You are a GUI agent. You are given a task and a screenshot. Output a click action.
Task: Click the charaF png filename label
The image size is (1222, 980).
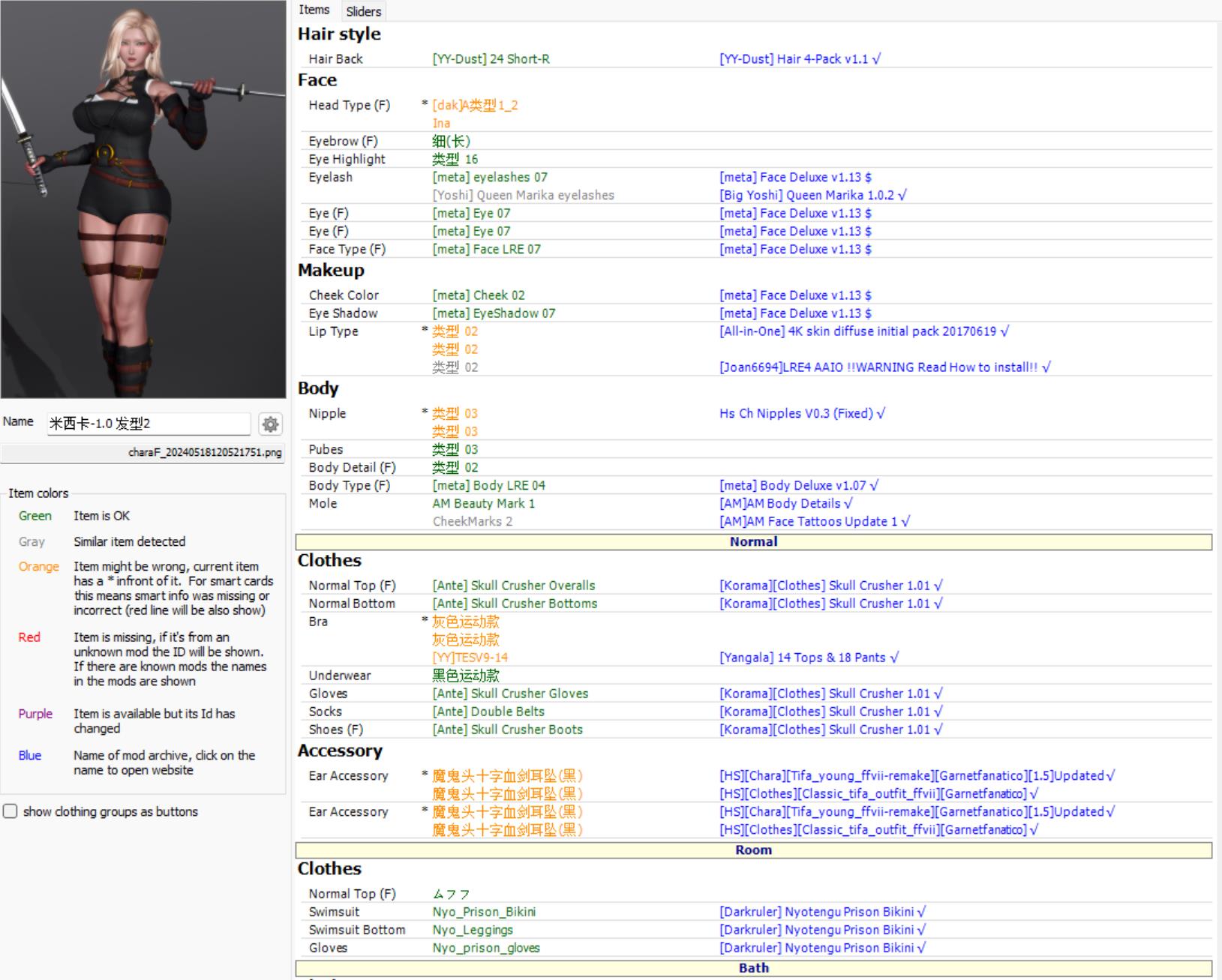(x=205, y=453)
